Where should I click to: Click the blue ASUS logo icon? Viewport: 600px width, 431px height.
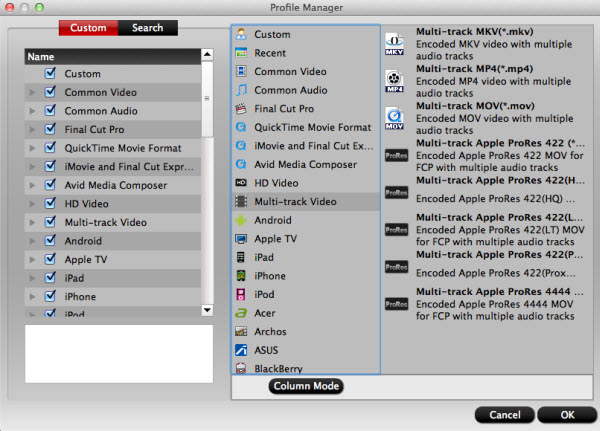point(241,350)
